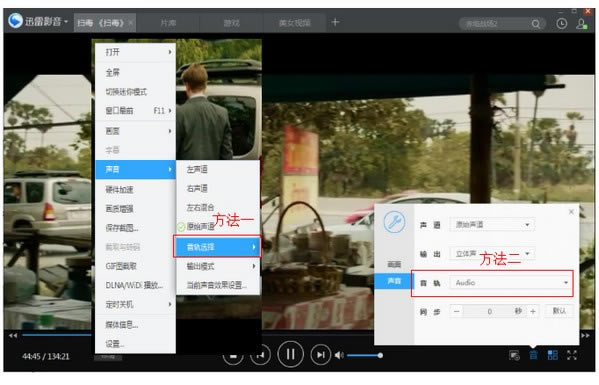The height and width of the screenshot is (385, 599).
Task: Choose 切换迷你模式 menu entry
Action: click(135, 92)
